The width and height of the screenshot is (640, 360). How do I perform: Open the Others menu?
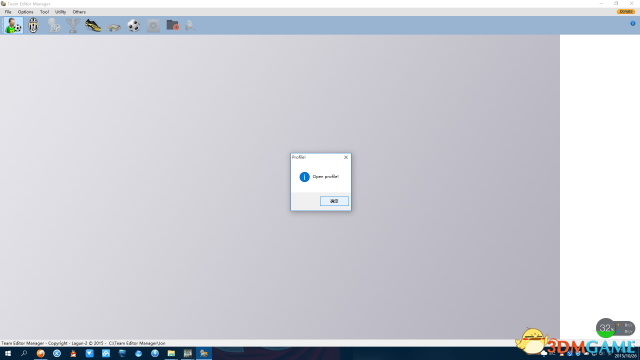79,12
